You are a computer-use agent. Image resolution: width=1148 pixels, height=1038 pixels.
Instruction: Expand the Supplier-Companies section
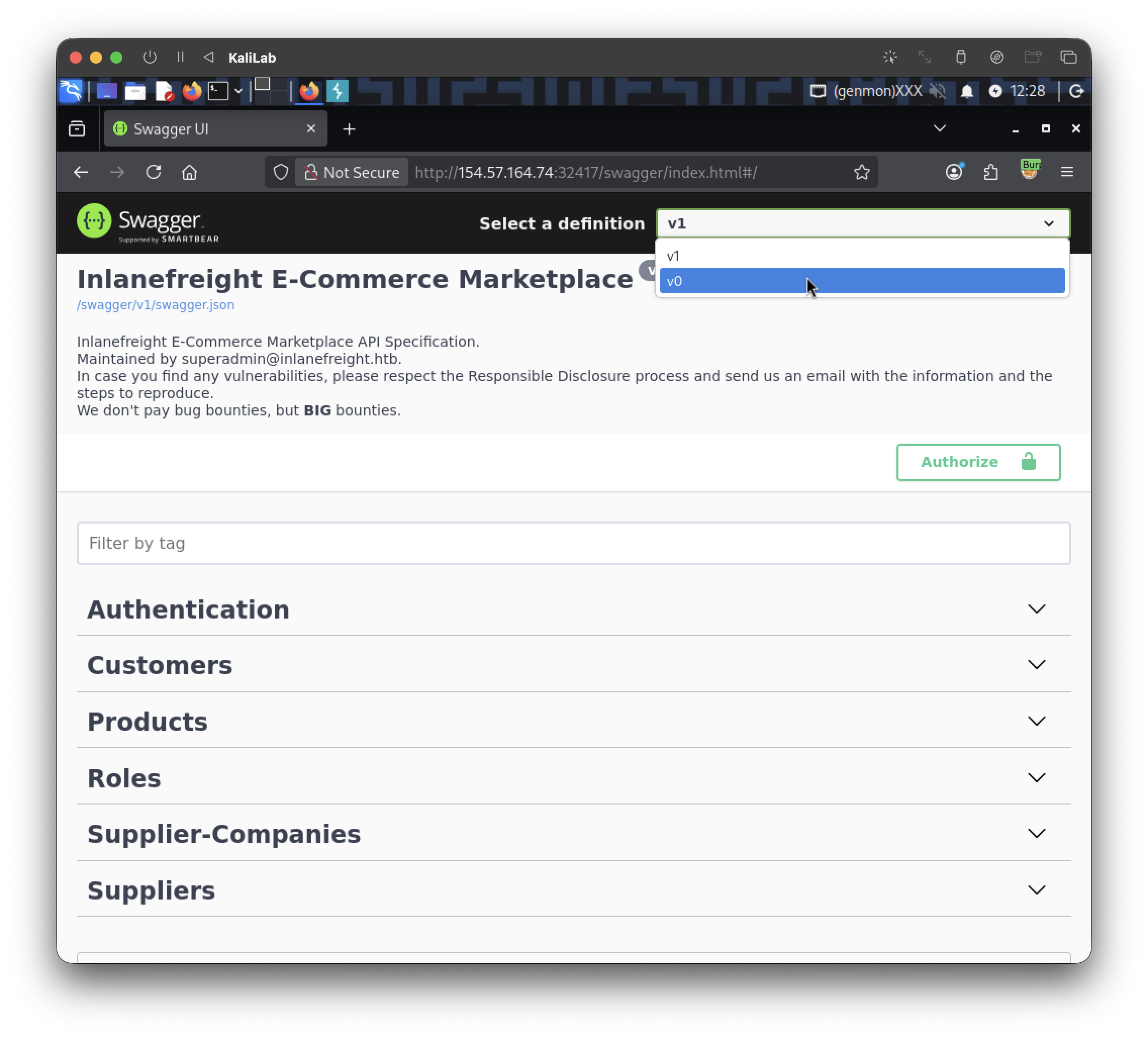coord(573,833)
